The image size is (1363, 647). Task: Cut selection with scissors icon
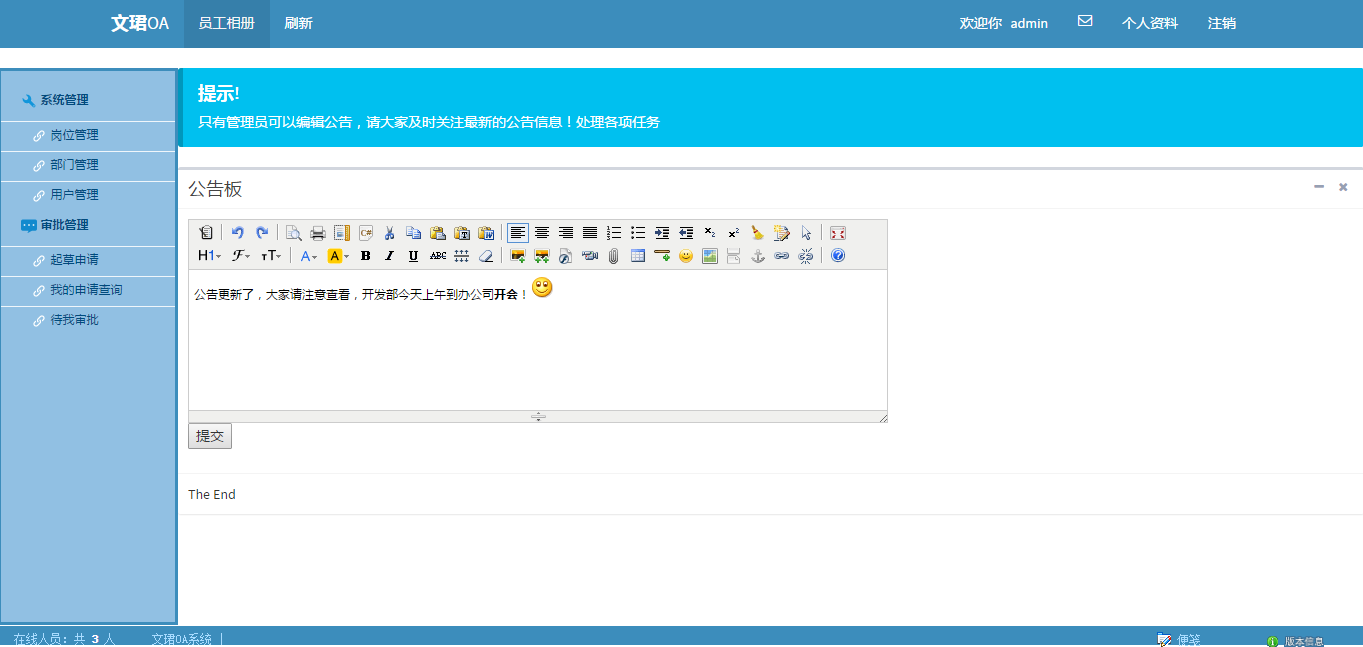click(390, 233)
